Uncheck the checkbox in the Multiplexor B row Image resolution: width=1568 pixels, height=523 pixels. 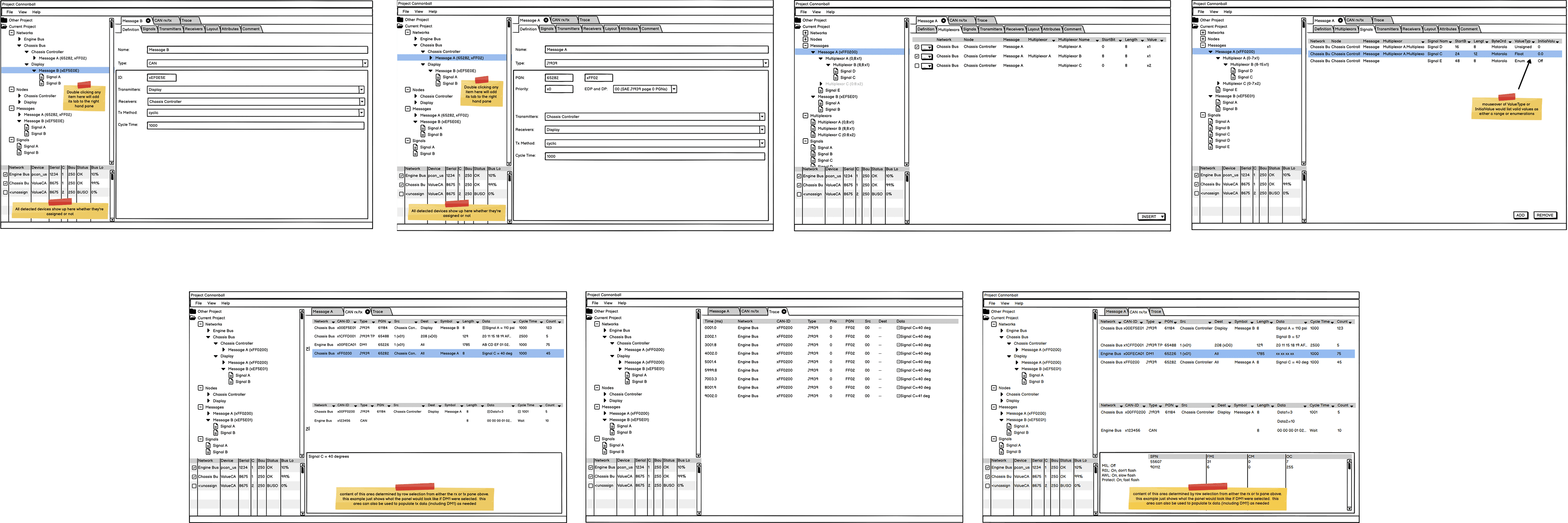(917, 56)
